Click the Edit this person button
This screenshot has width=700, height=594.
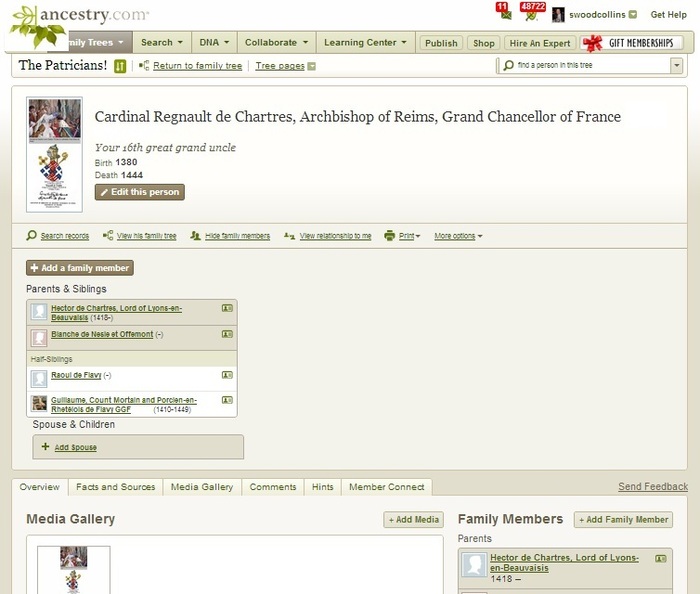coord(140,192)
